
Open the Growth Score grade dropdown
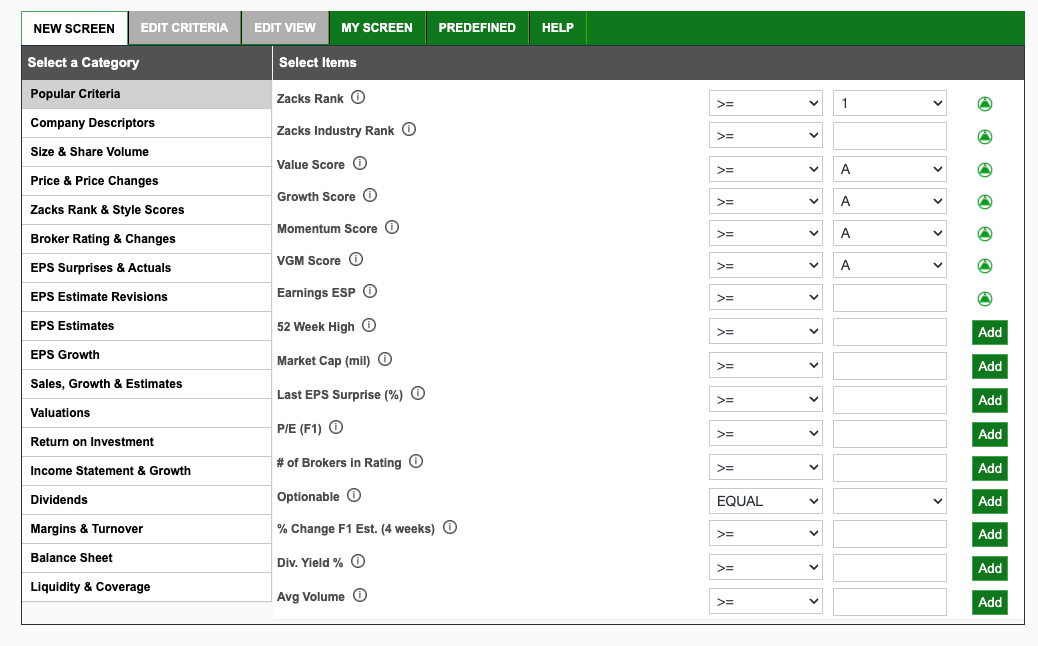[x=889, y=201]
